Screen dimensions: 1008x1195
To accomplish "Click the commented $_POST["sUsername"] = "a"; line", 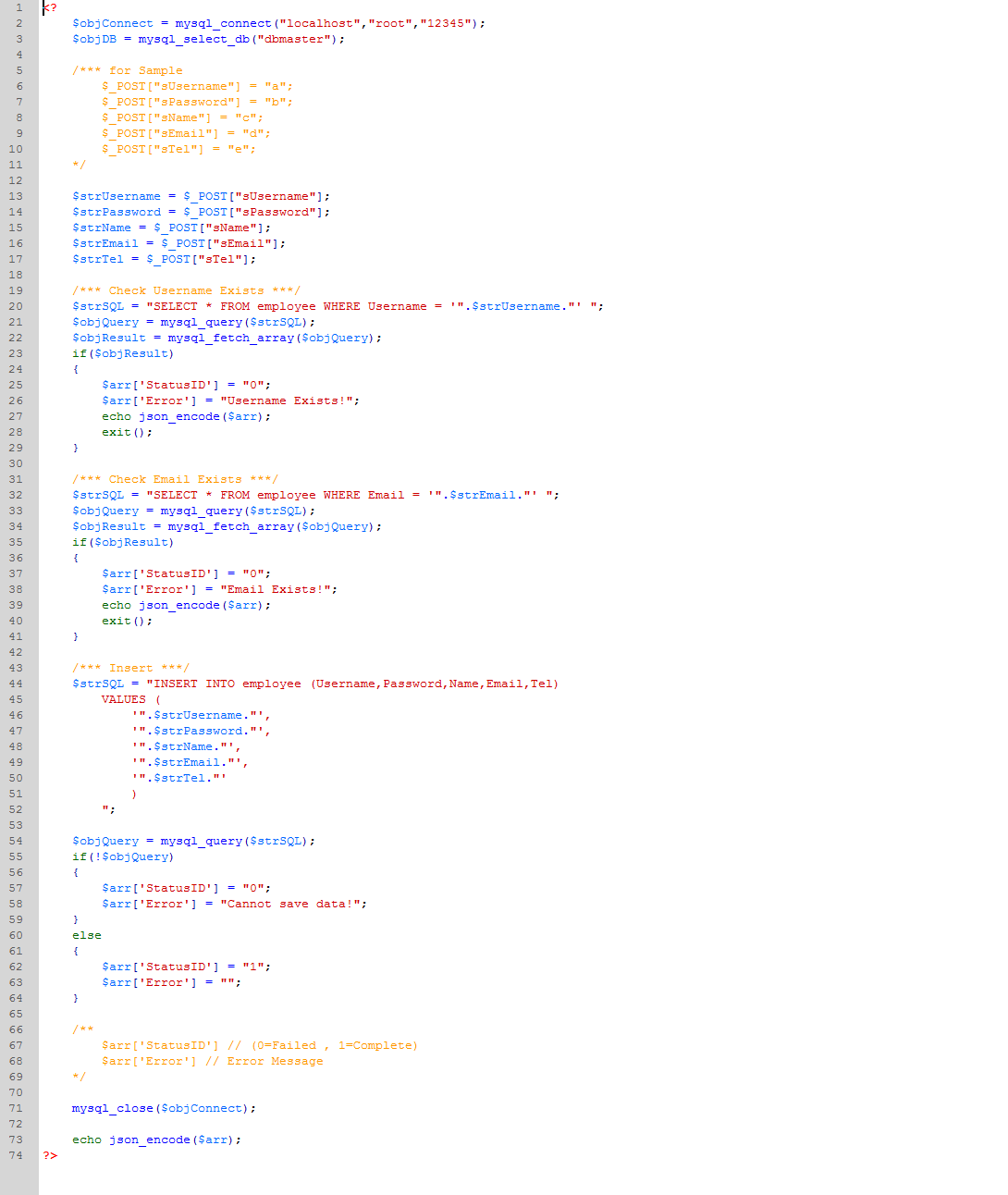I will pyautogui.click(x=197, y=86).
